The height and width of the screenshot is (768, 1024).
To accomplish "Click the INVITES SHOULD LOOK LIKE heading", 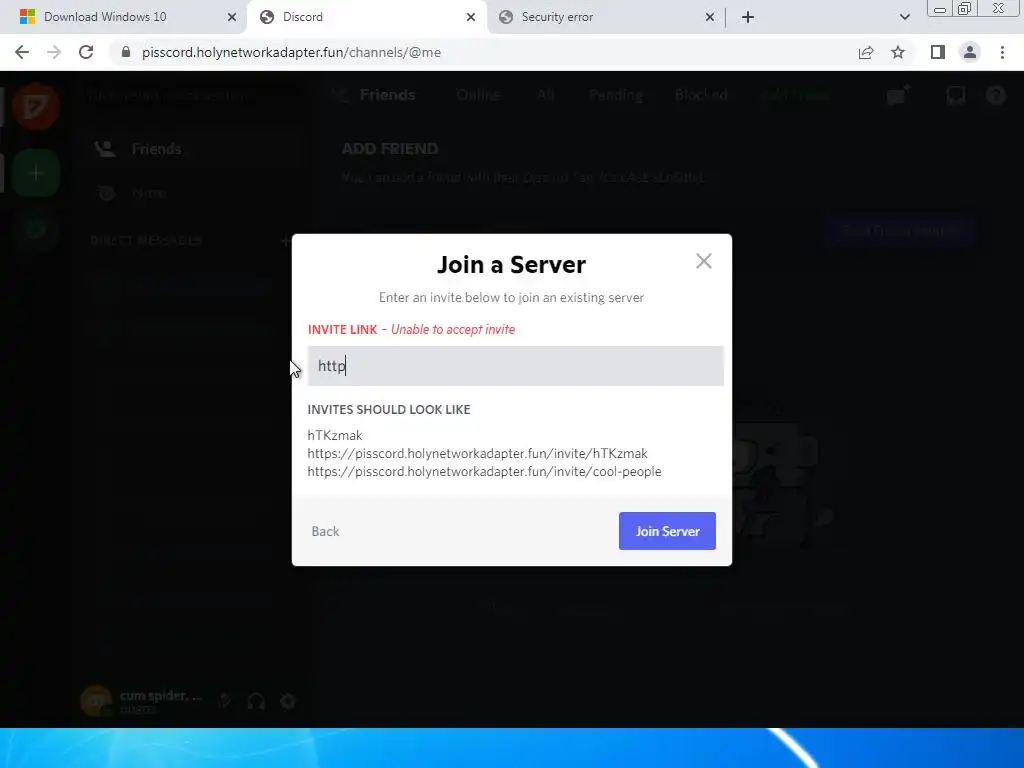I will click(389, 409).
